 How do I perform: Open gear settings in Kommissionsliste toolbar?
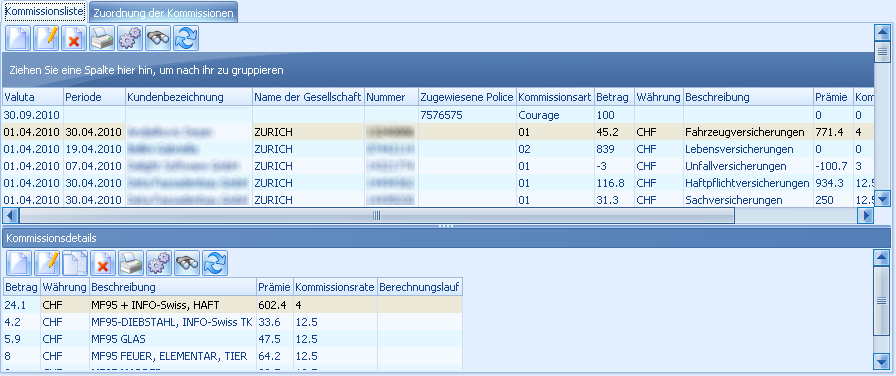[130, 38]
